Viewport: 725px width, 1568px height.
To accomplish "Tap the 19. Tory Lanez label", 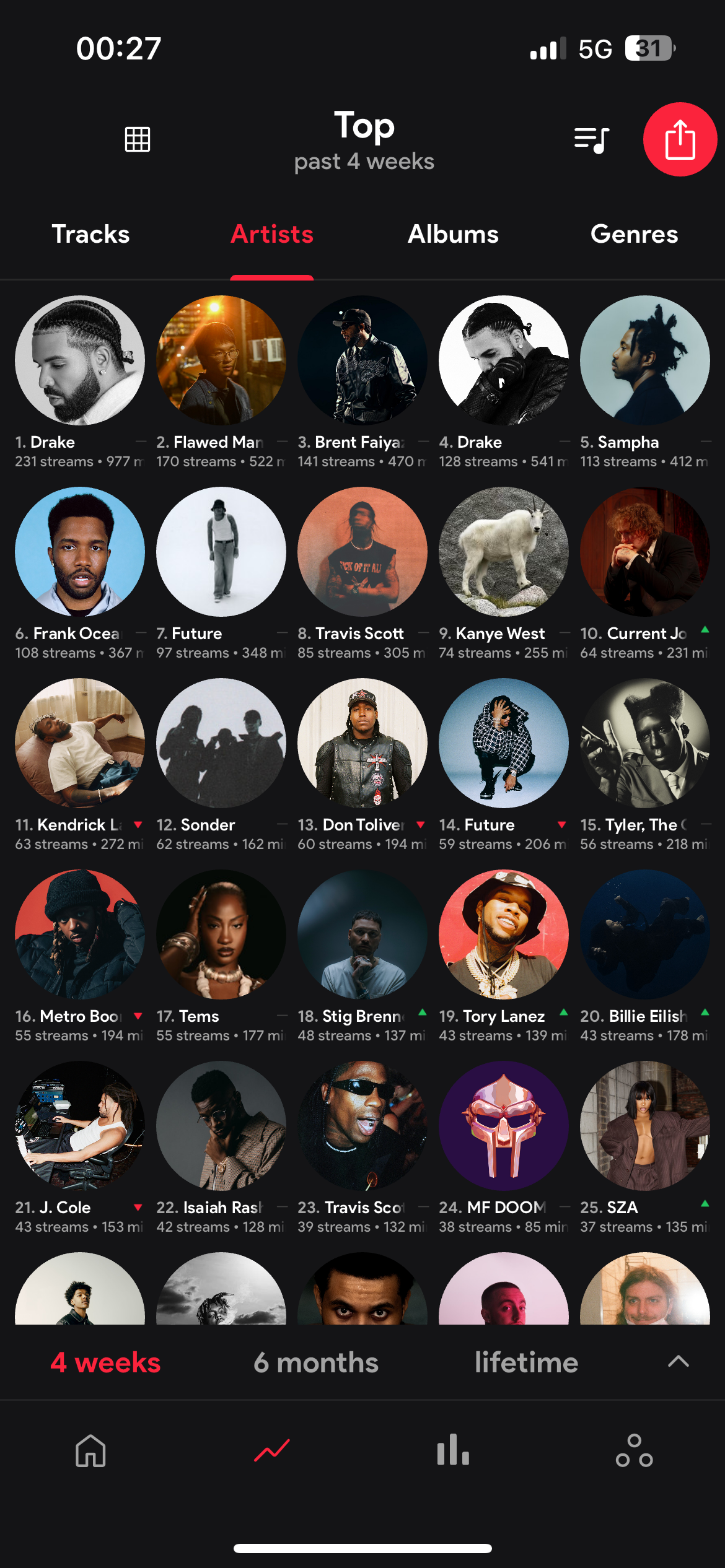I will [x=492, y=1016].
